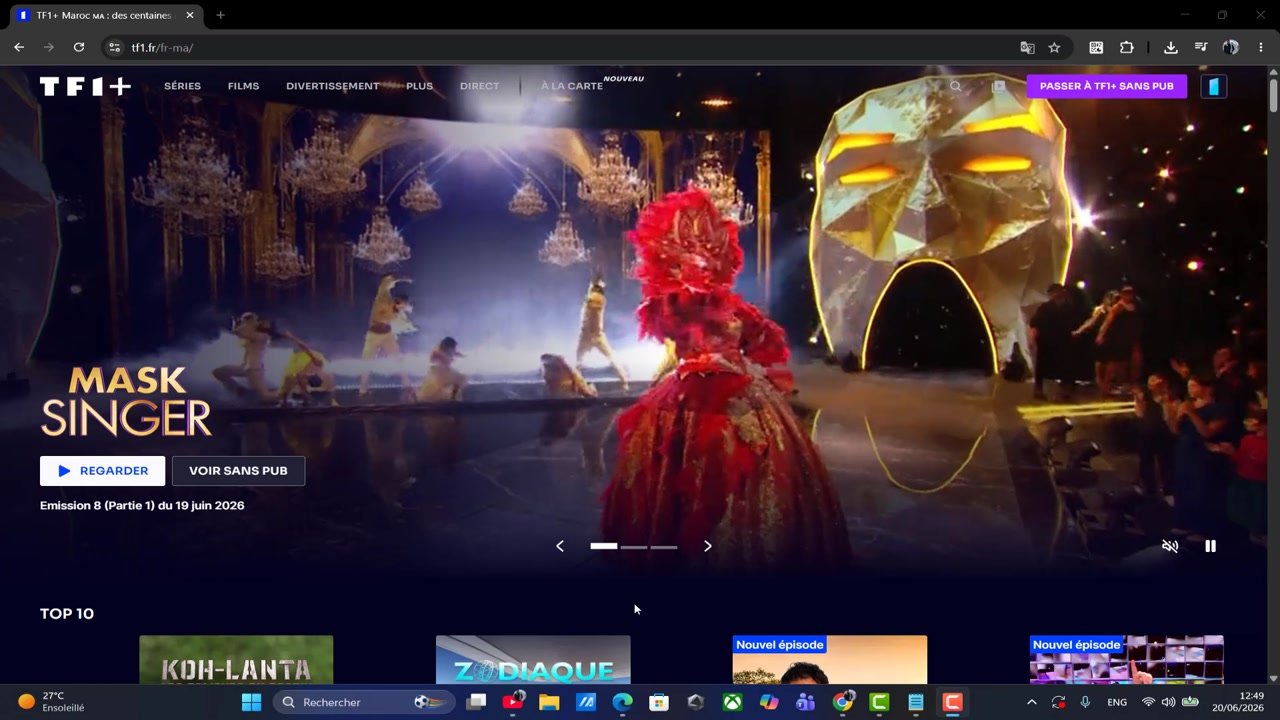Click the TF1+ logo

(x=85, y=86)
